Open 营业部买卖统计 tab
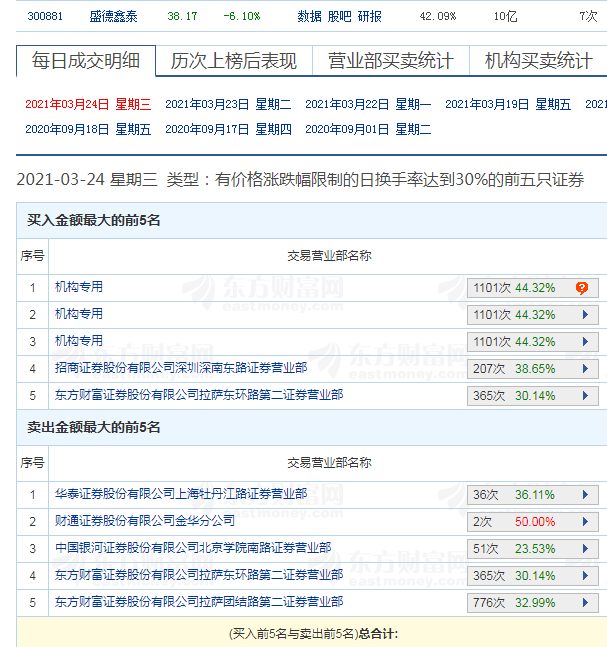This screenshot has width=607, height=647. pyautogui.click(x=391, y=61)
